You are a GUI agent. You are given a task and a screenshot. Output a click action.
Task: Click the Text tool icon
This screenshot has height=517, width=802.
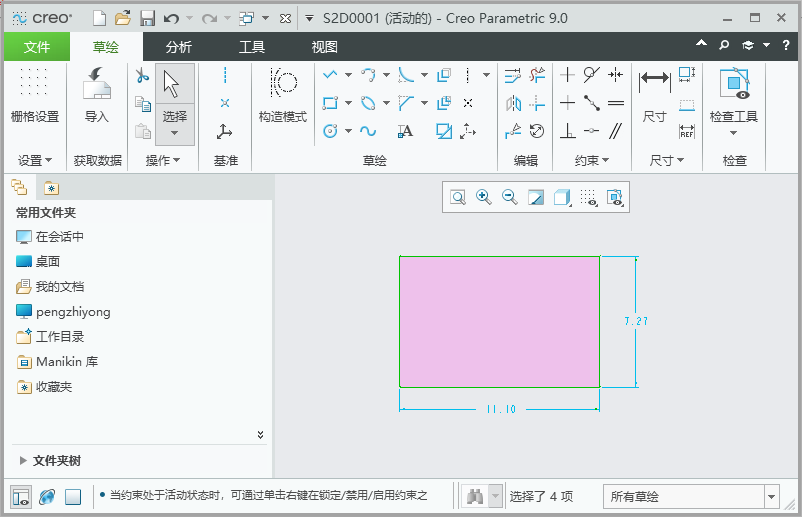(x=405, y=131)
